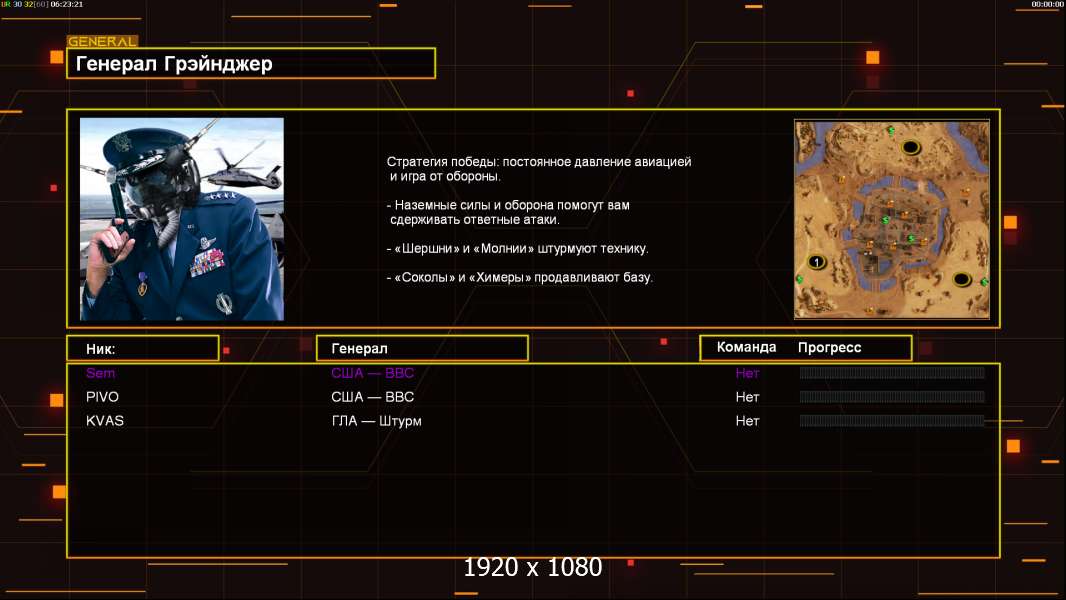Click 'ГЛА — Штурм' general entry
Screen dimensions: 1066x600
(377, 421)
